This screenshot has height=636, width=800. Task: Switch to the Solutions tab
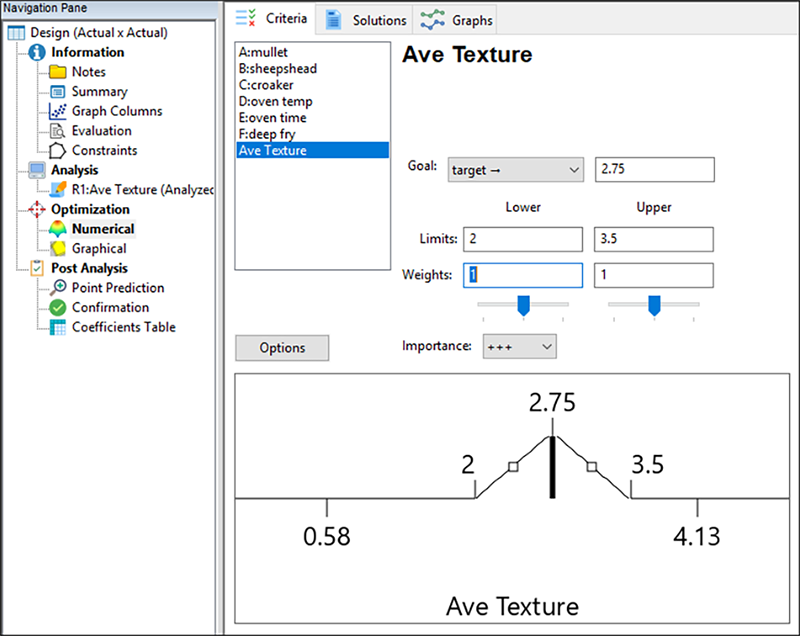pyautogui.click(x=366, y=20)
